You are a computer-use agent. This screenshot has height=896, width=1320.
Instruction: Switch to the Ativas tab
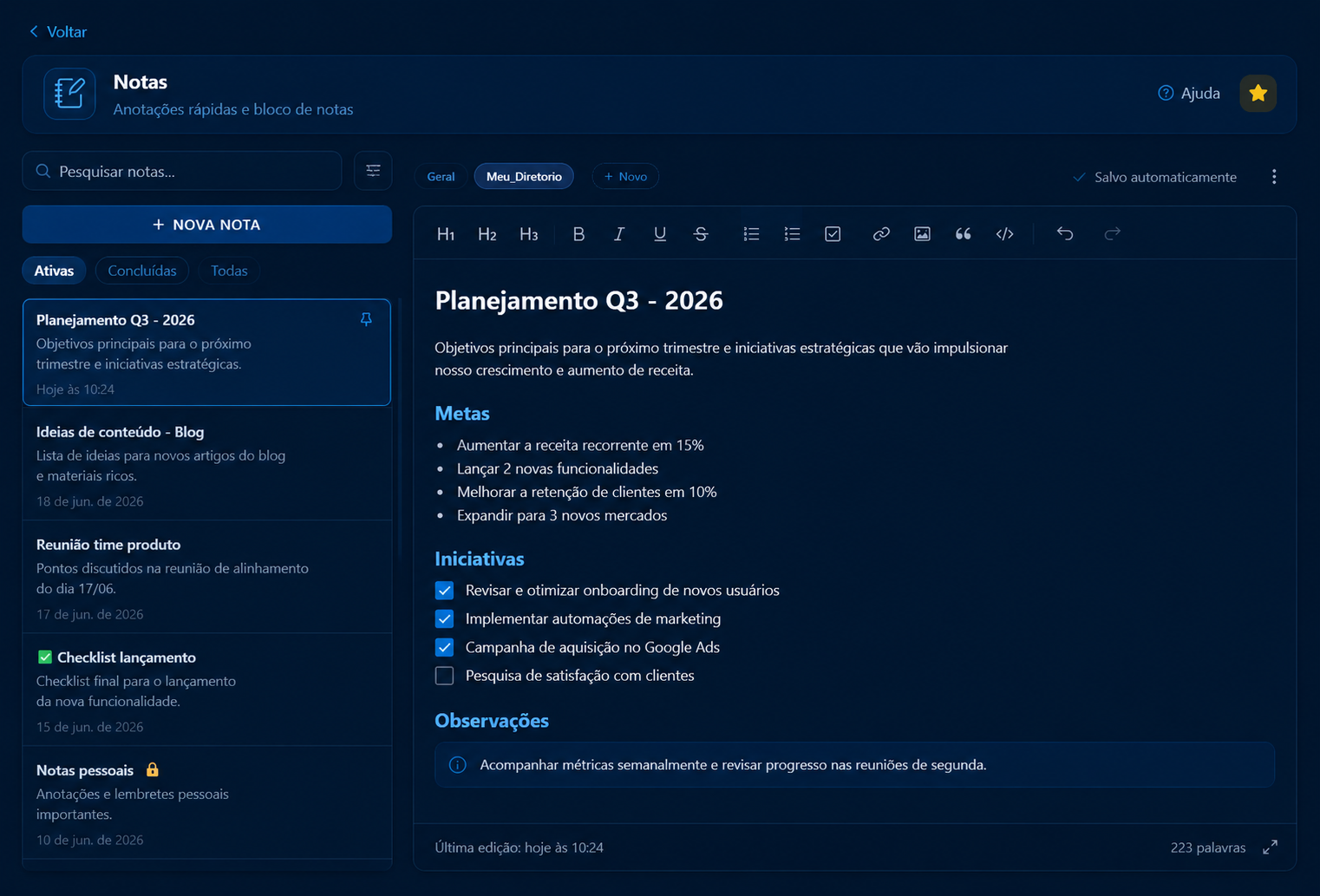pyautogui.click(x=54, y=271)
